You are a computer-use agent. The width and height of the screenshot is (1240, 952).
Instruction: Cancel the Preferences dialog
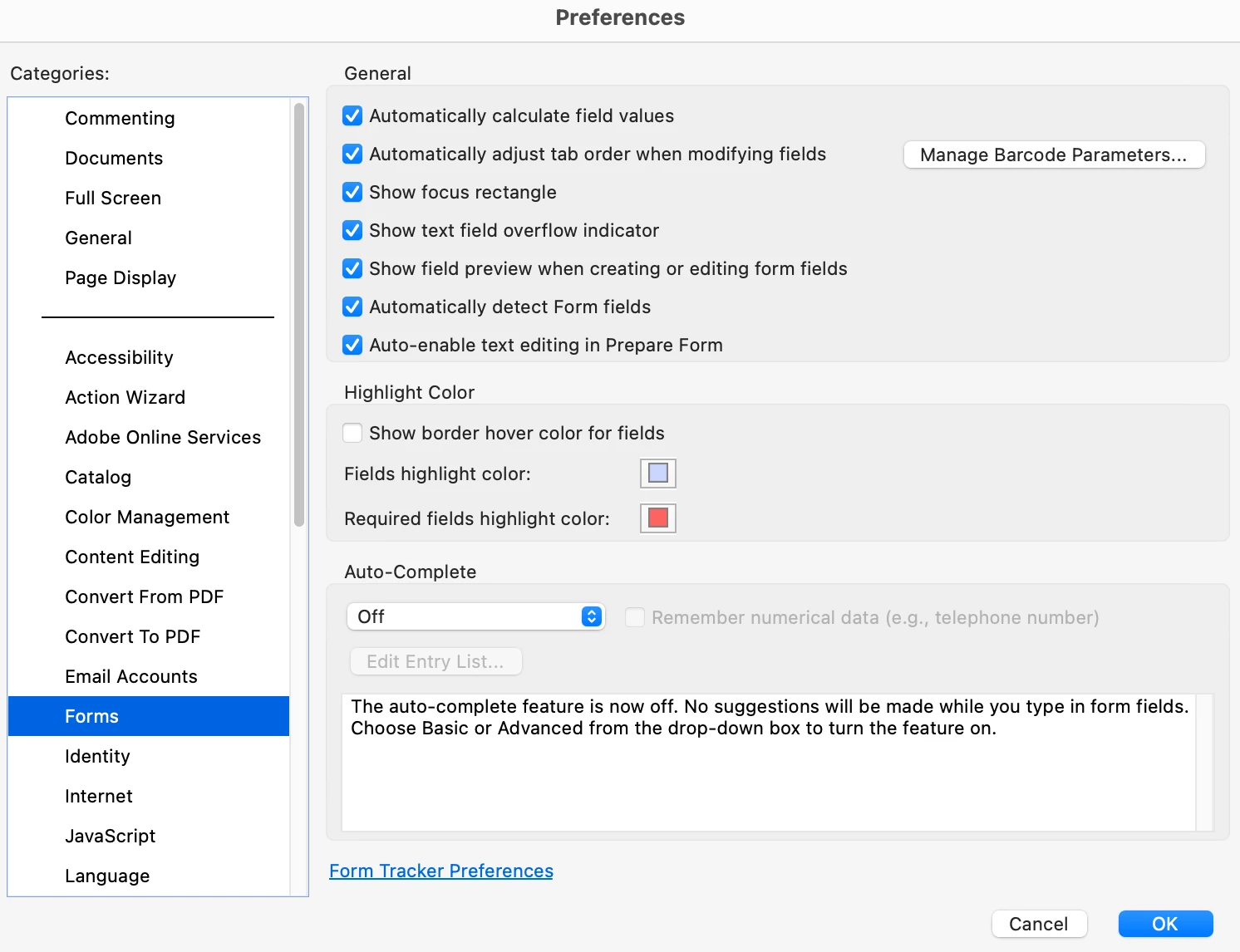1039,924
